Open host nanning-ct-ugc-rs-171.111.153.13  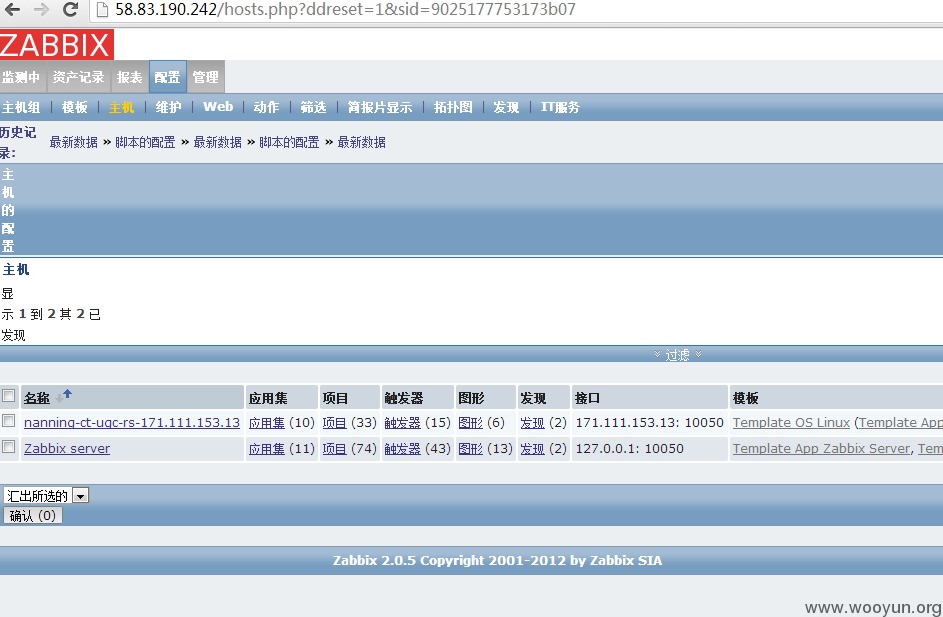(132, 423)
